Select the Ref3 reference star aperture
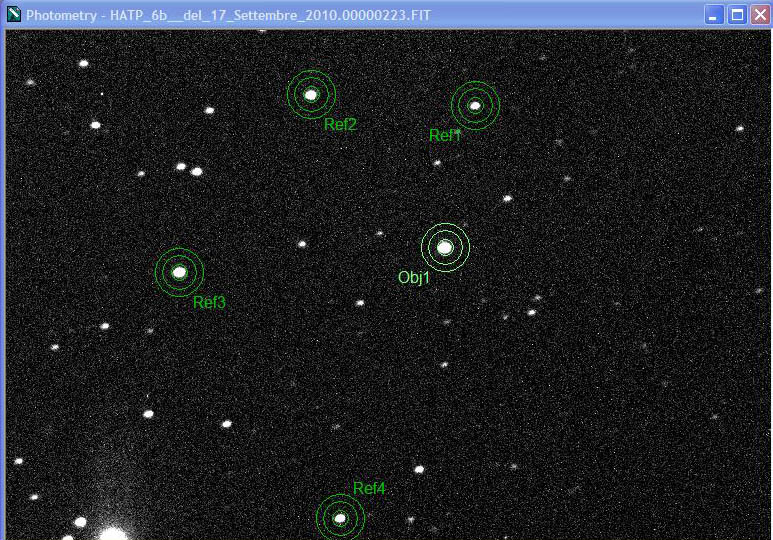This screenshot has height=540, width=773. tap(179, 272)
